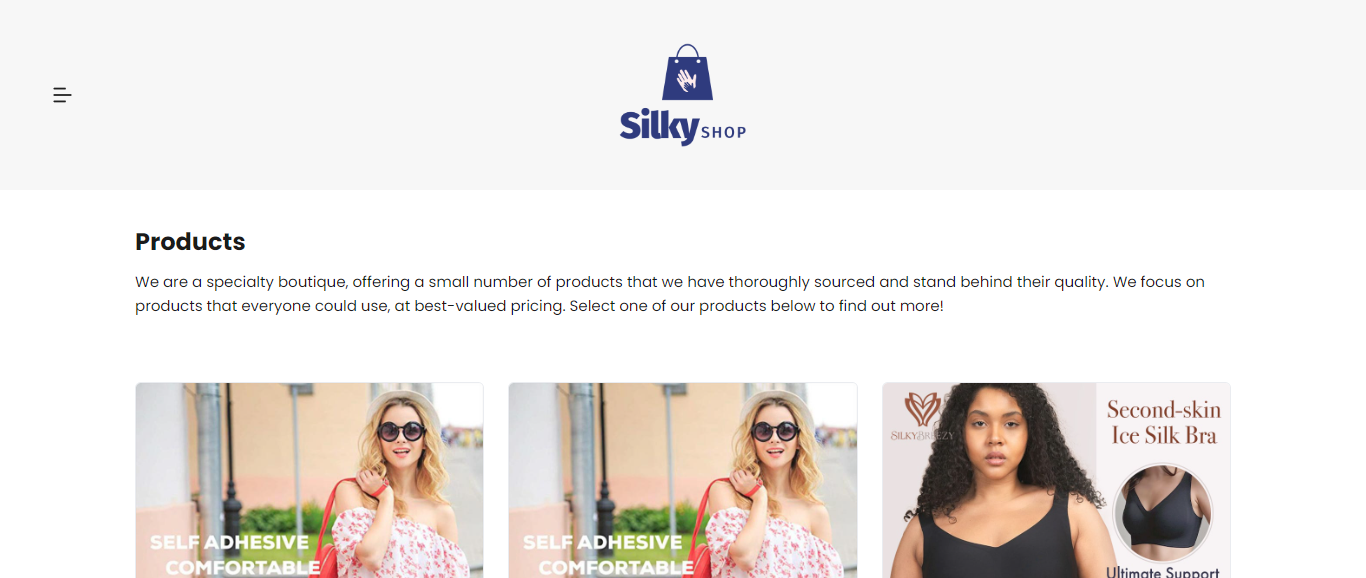Click the Ultimate Support caption on bra card
Image resolution: width=1366 pixels, height=578 pixels.
pos(1163,572)
